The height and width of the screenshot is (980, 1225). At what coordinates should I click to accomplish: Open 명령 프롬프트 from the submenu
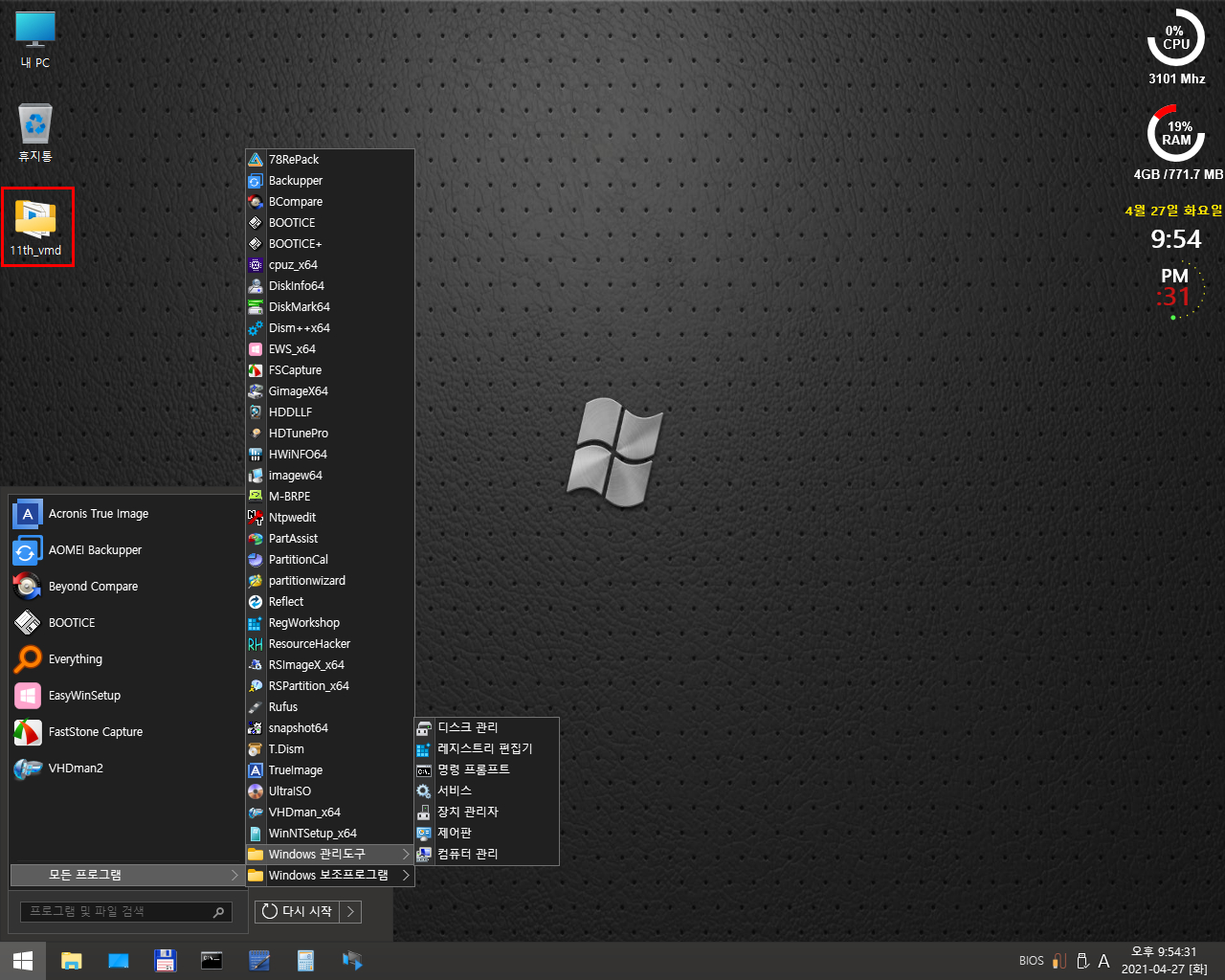[486, 770]
